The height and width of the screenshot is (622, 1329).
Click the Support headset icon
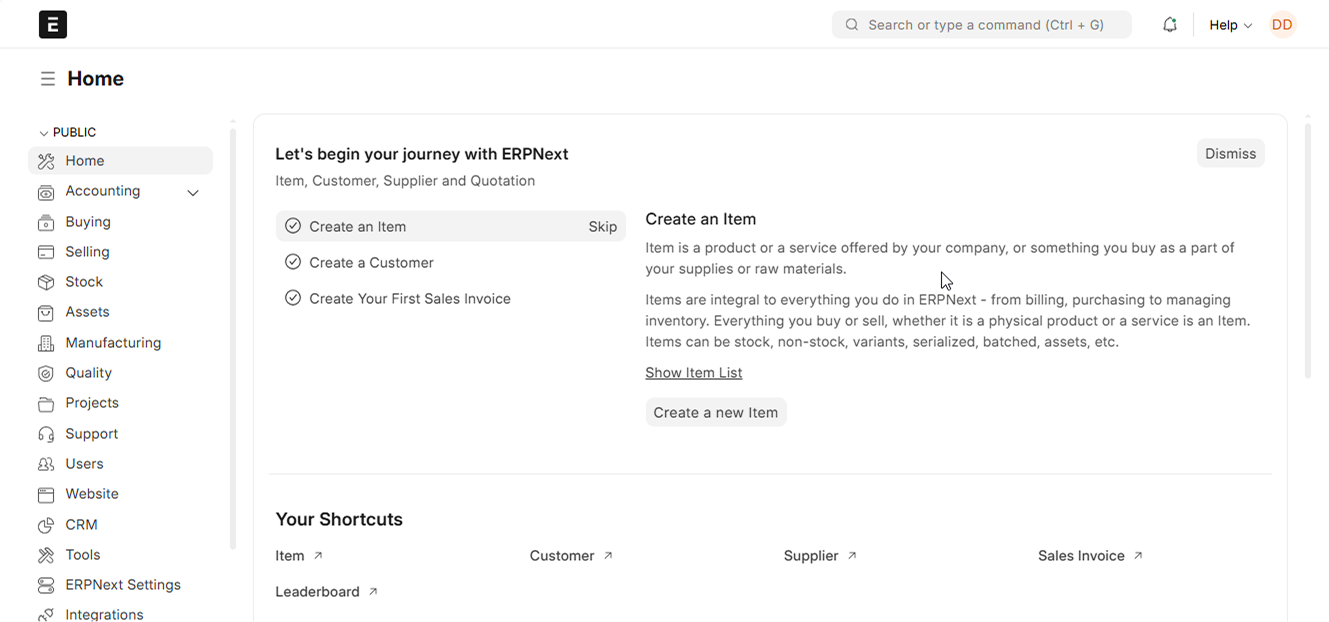pyautogui.click(x=46, y=434)
